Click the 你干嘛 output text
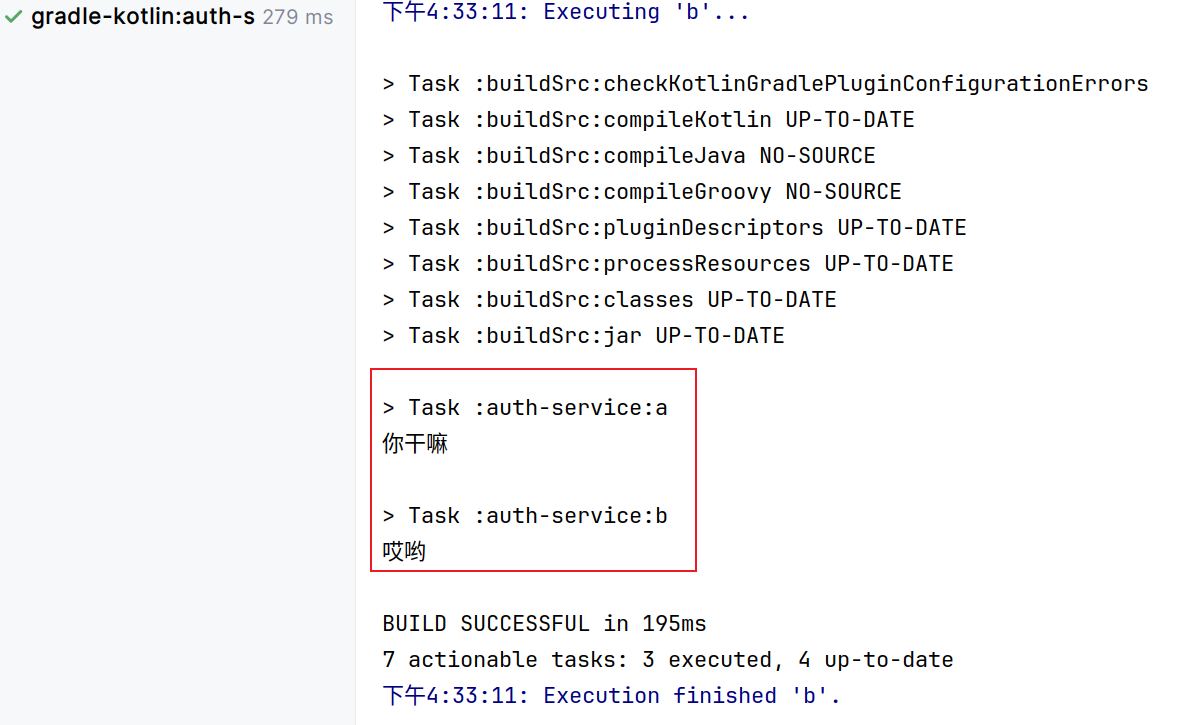This screenshot has height=725, width=1198. pyautogui.click(x=415, y=444)
